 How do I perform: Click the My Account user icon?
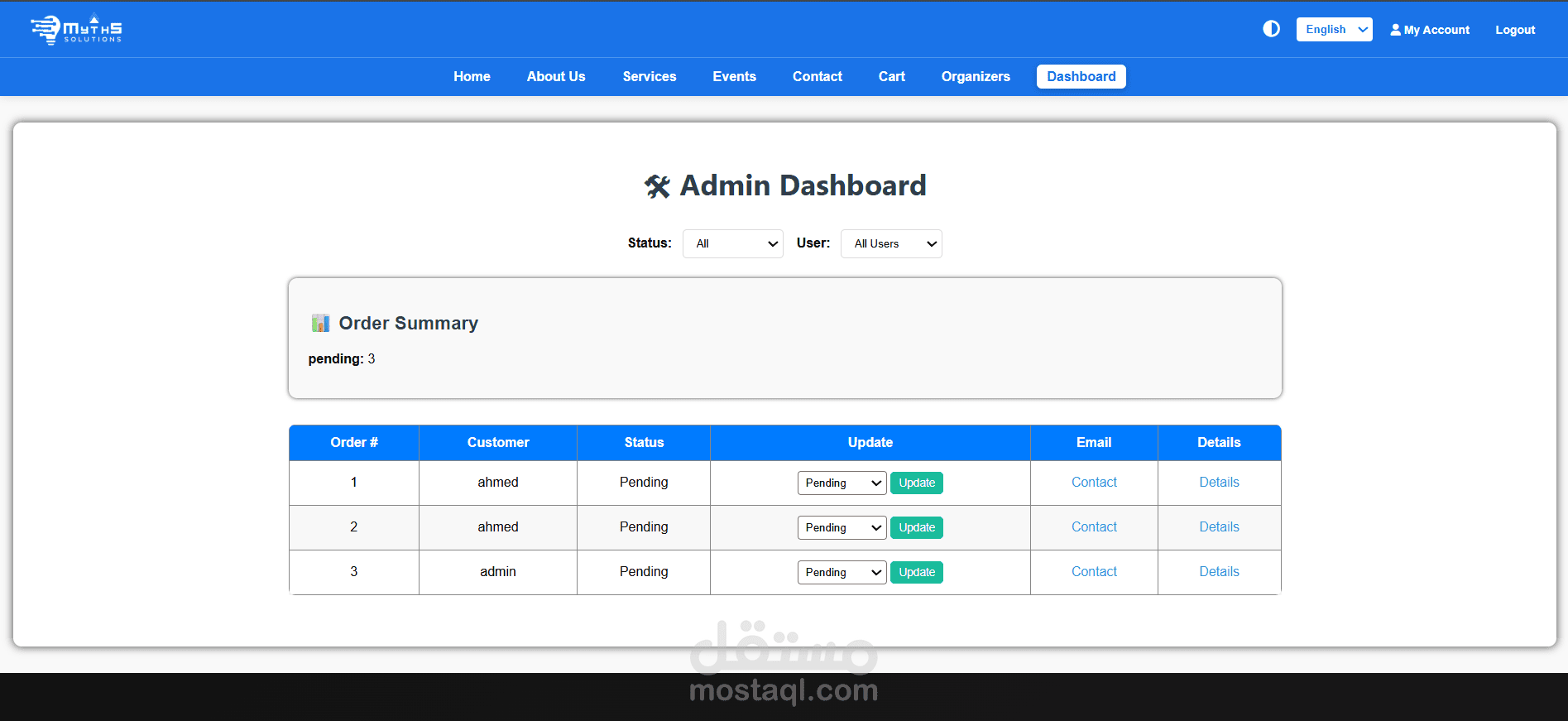click(1396, 30)
